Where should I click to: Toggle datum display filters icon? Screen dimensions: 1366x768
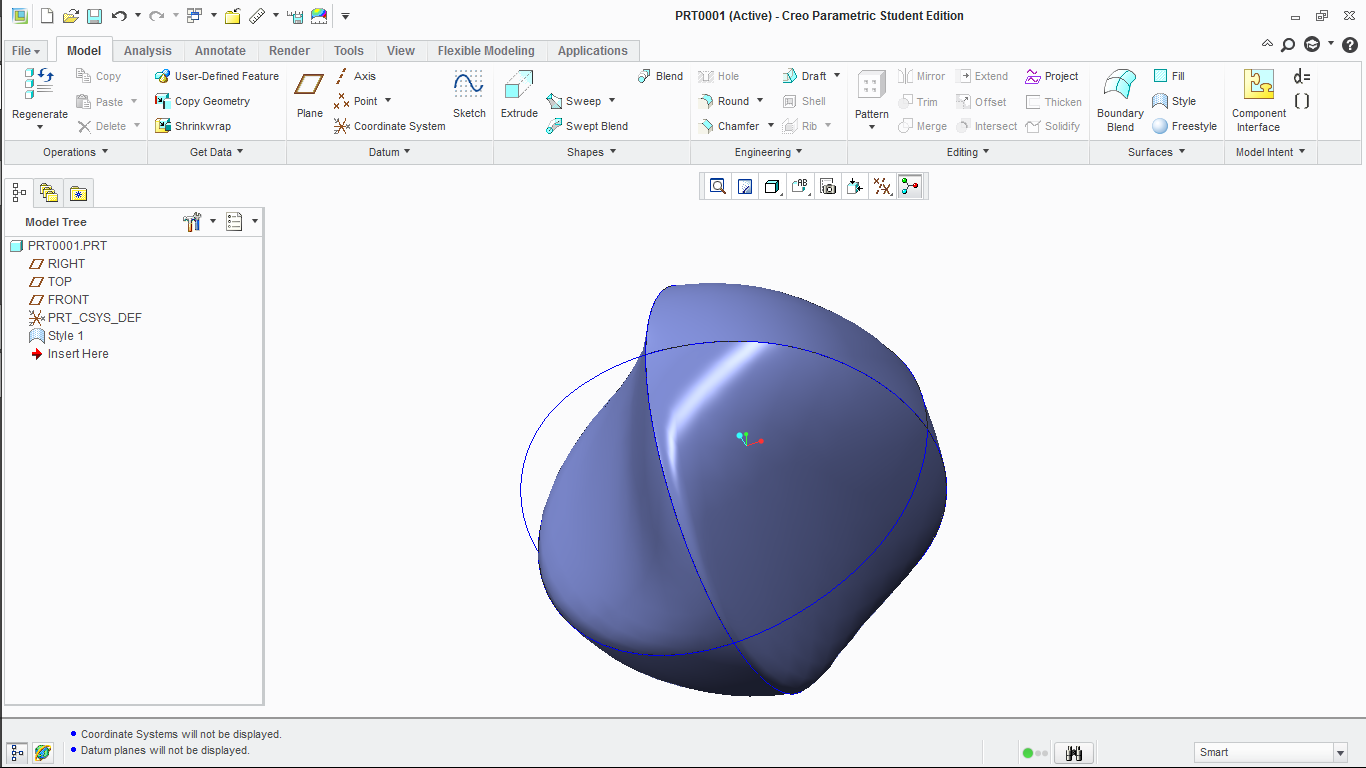882,186
